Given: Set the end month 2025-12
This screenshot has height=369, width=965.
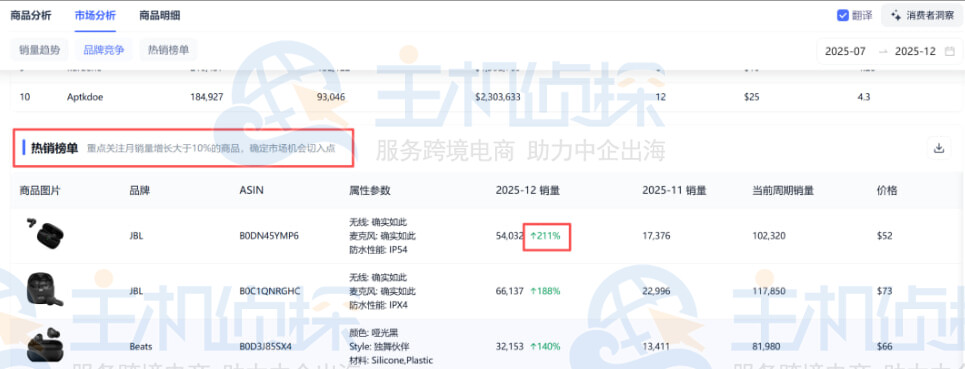Looking at the screenshot, I should pos(915,52).
